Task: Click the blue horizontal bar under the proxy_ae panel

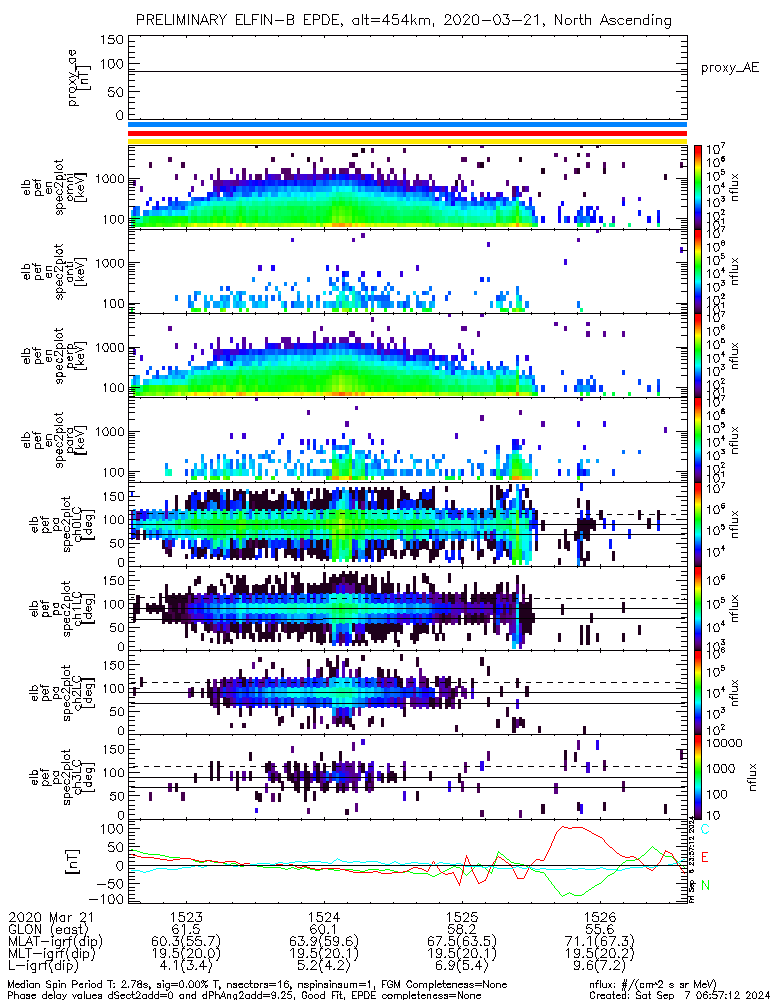Action: (407, 125)
